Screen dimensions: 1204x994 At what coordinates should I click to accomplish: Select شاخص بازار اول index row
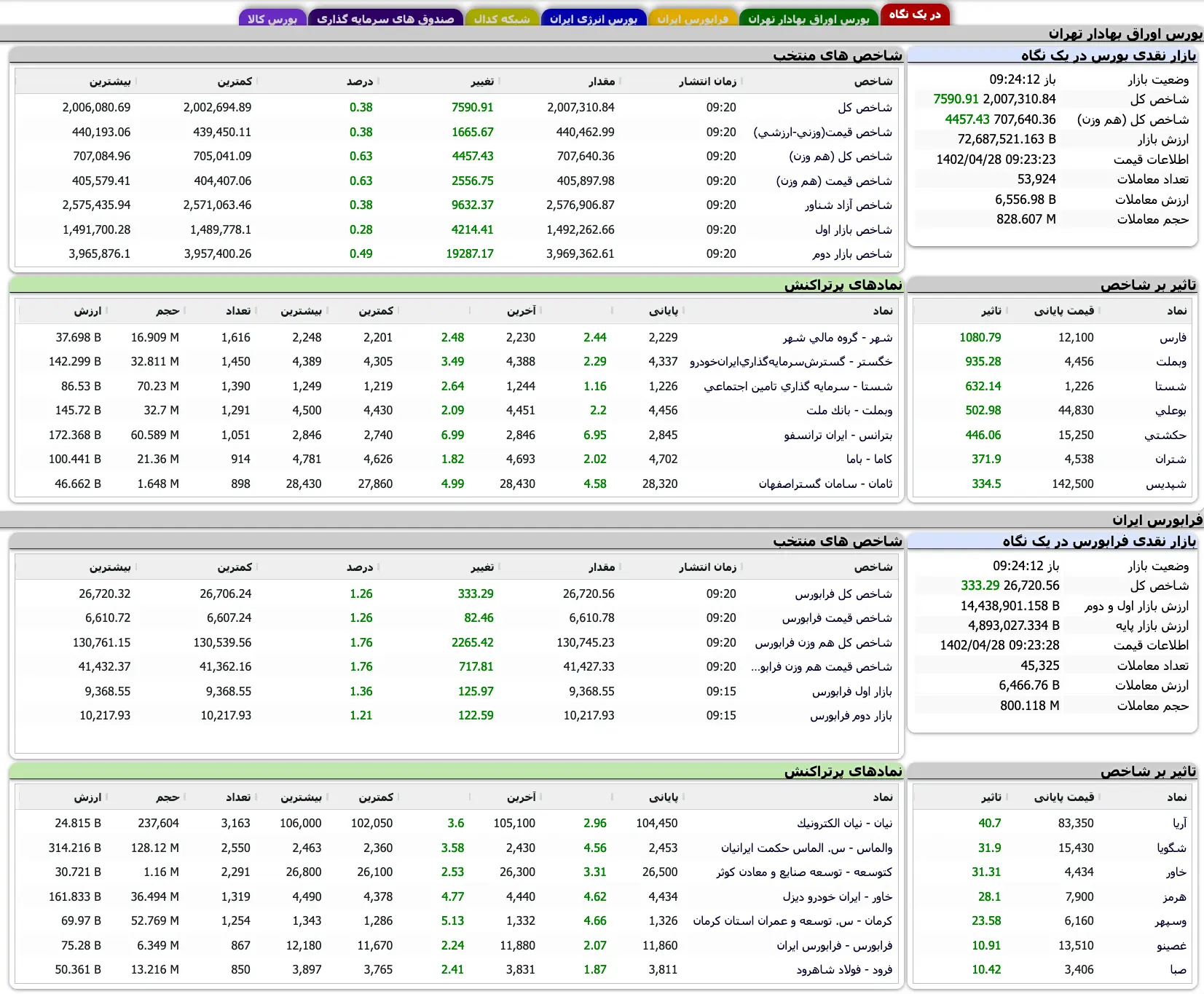457,229
